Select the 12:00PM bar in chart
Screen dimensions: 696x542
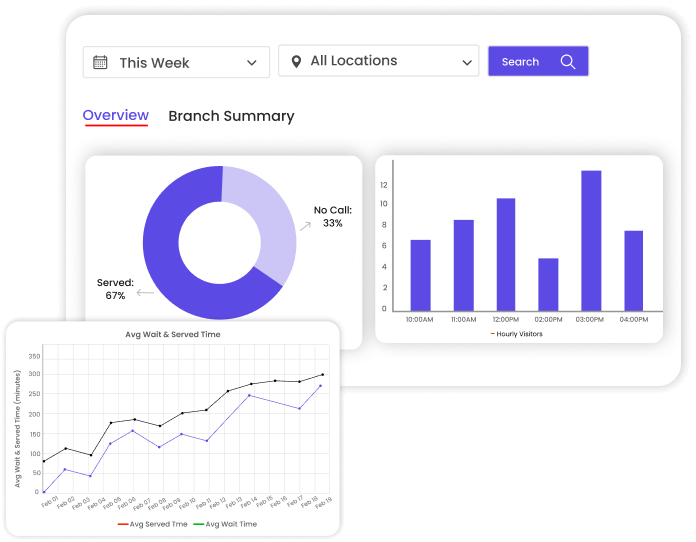tap(506, 254)
